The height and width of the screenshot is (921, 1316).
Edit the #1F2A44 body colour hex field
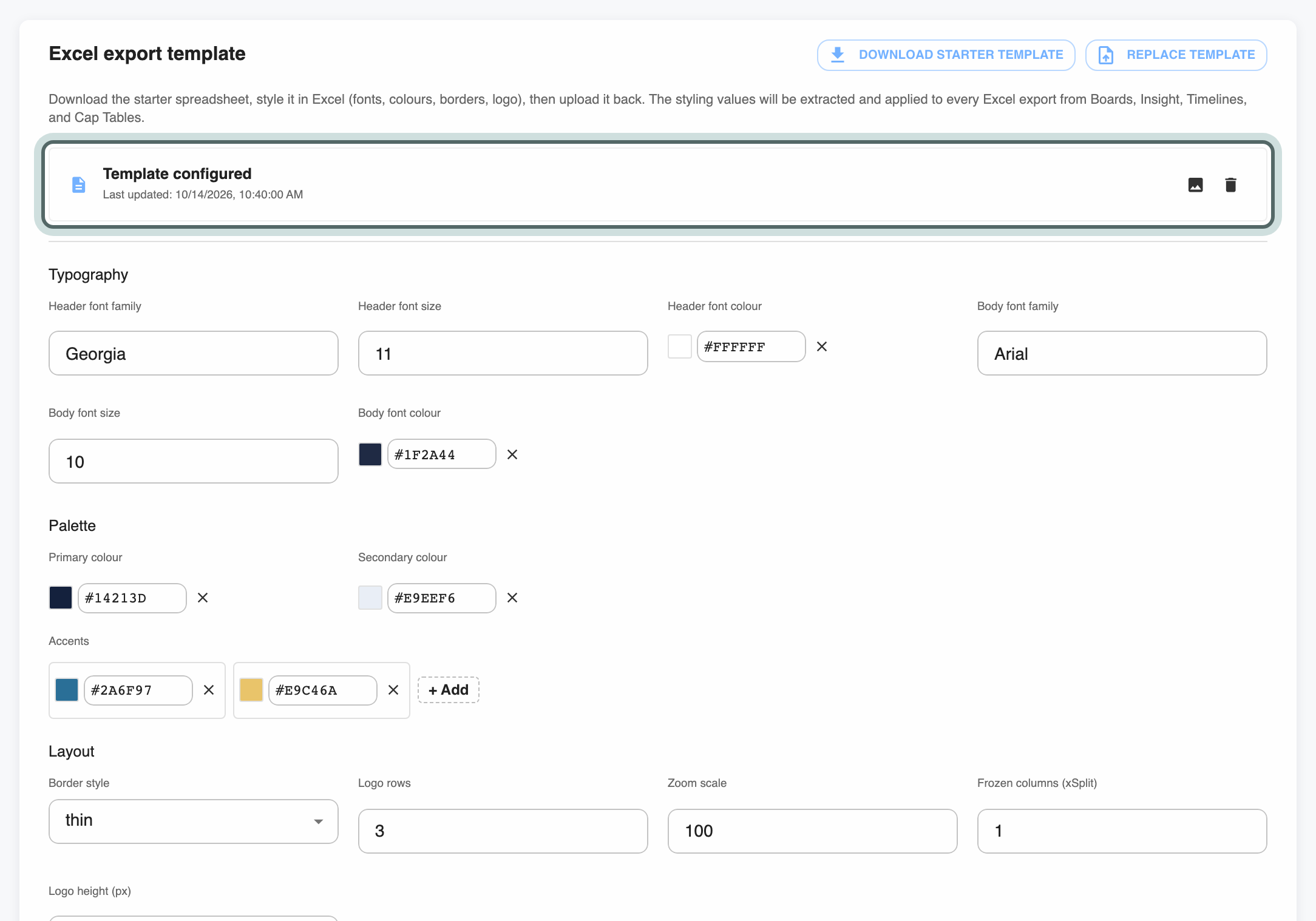click(x=442, y=454)
